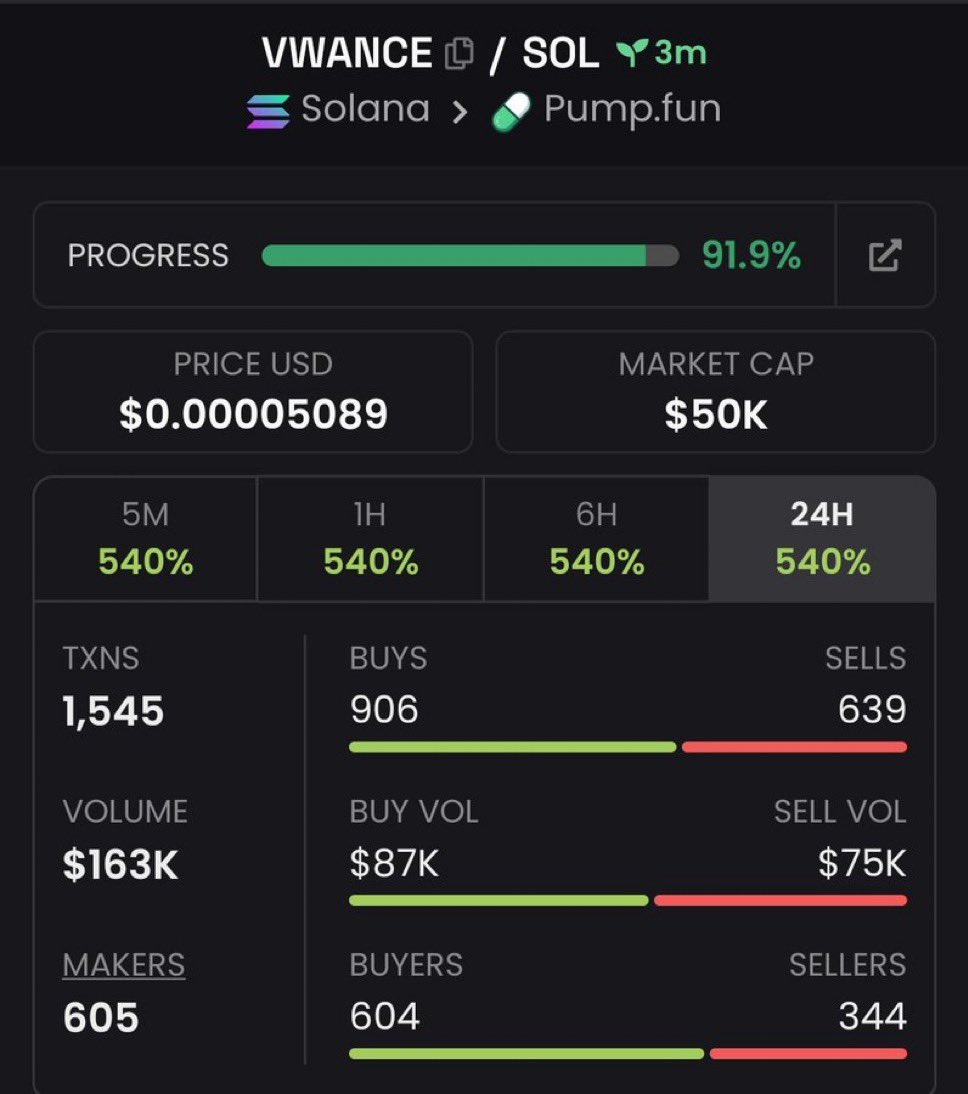Click the Pump.fun pill icon
This screenshot has height=1094, width=968.
click(511, 112)
